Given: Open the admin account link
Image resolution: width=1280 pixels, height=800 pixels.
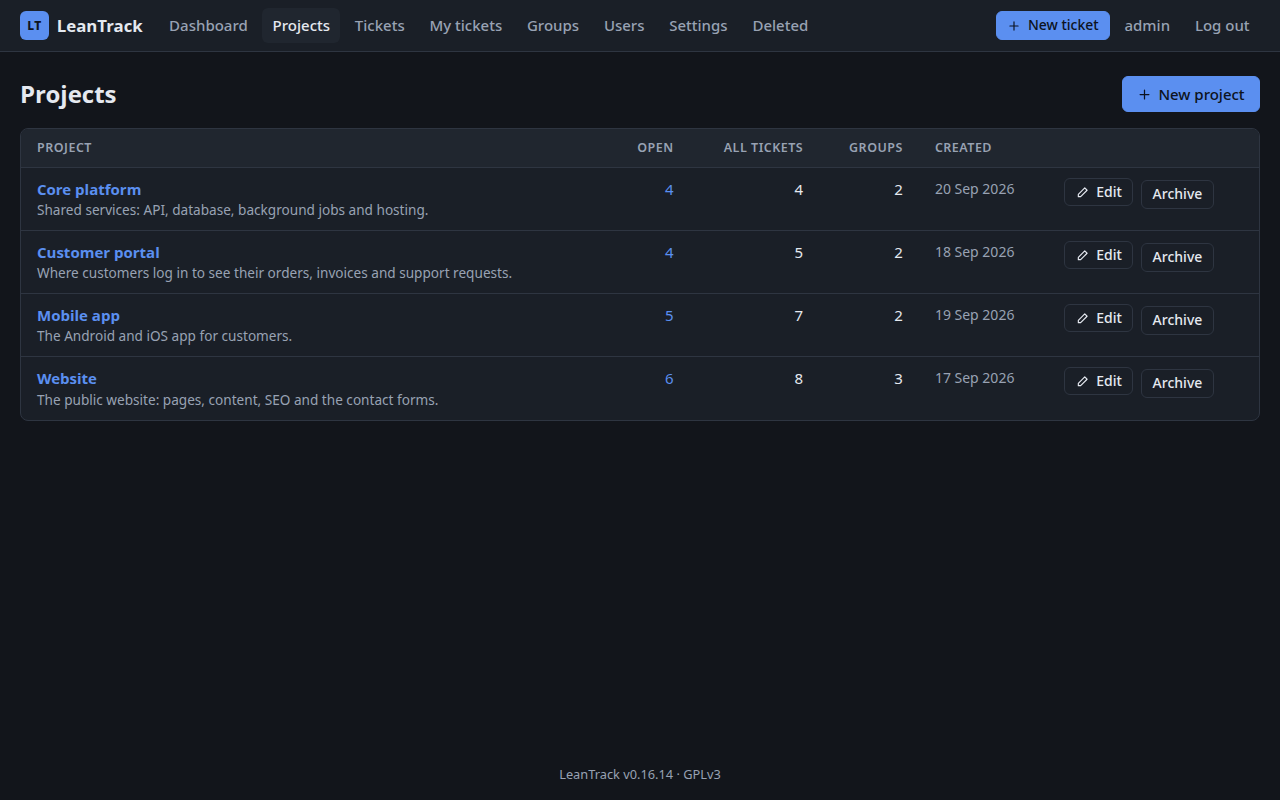Looking at the screenshot, I should pyautogui.click(x=1147, y=26).
